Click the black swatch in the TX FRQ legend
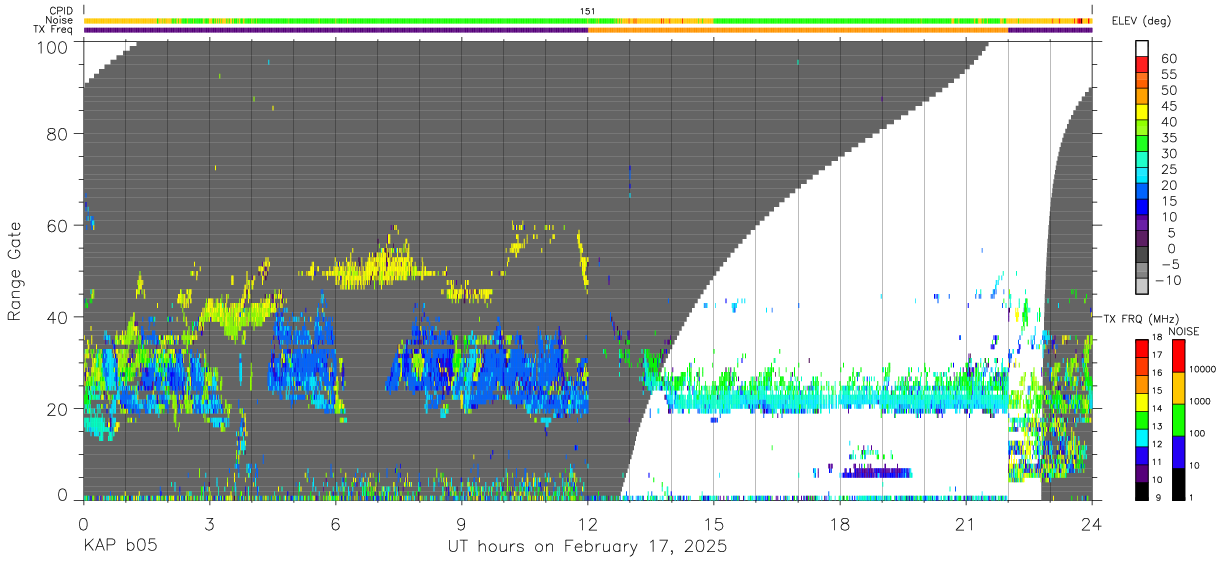1228x567 pixels. [1142, 491]
